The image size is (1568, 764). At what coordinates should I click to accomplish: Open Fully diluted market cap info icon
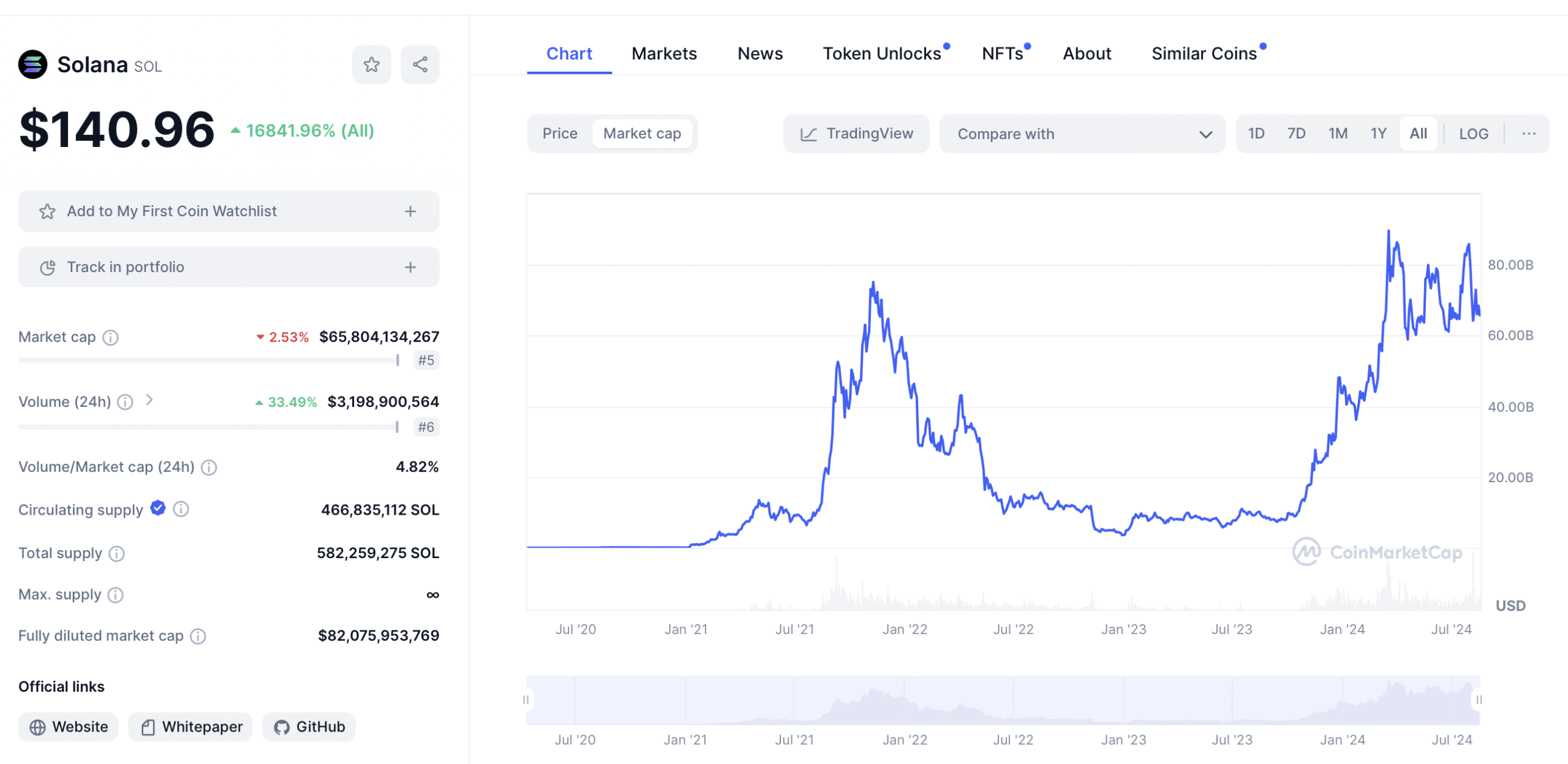(x=198, y=637)
